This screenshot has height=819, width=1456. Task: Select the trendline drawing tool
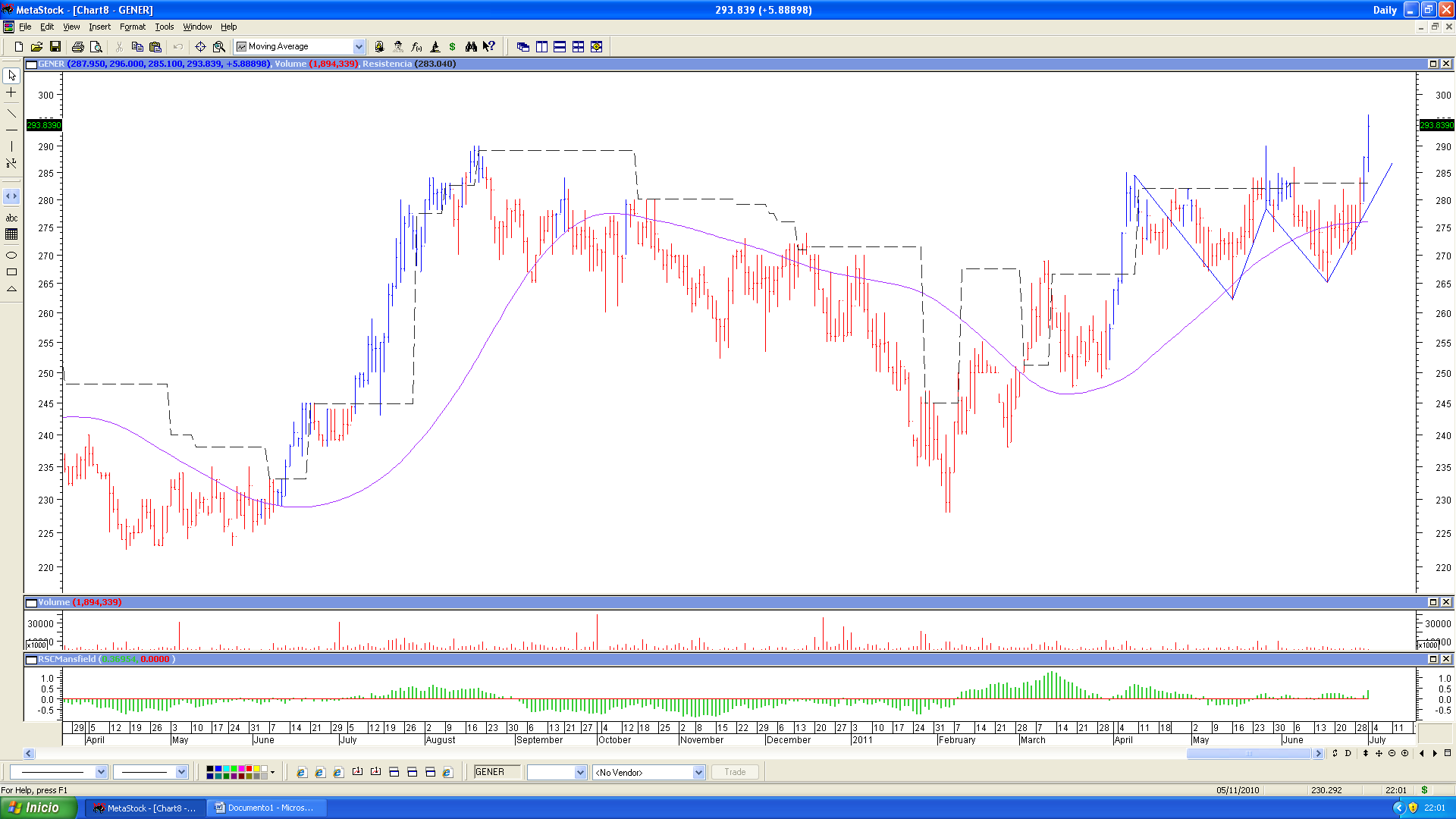(x=11, y=113)
